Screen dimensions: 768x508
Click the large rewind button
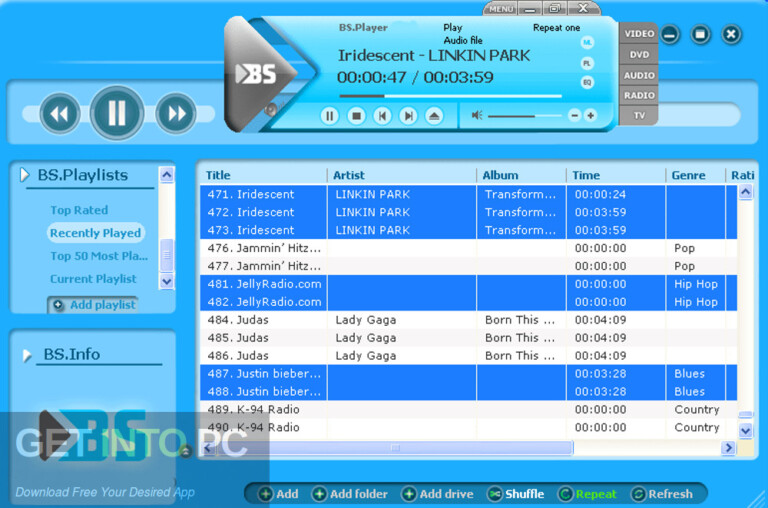click(x=60, y=114)
